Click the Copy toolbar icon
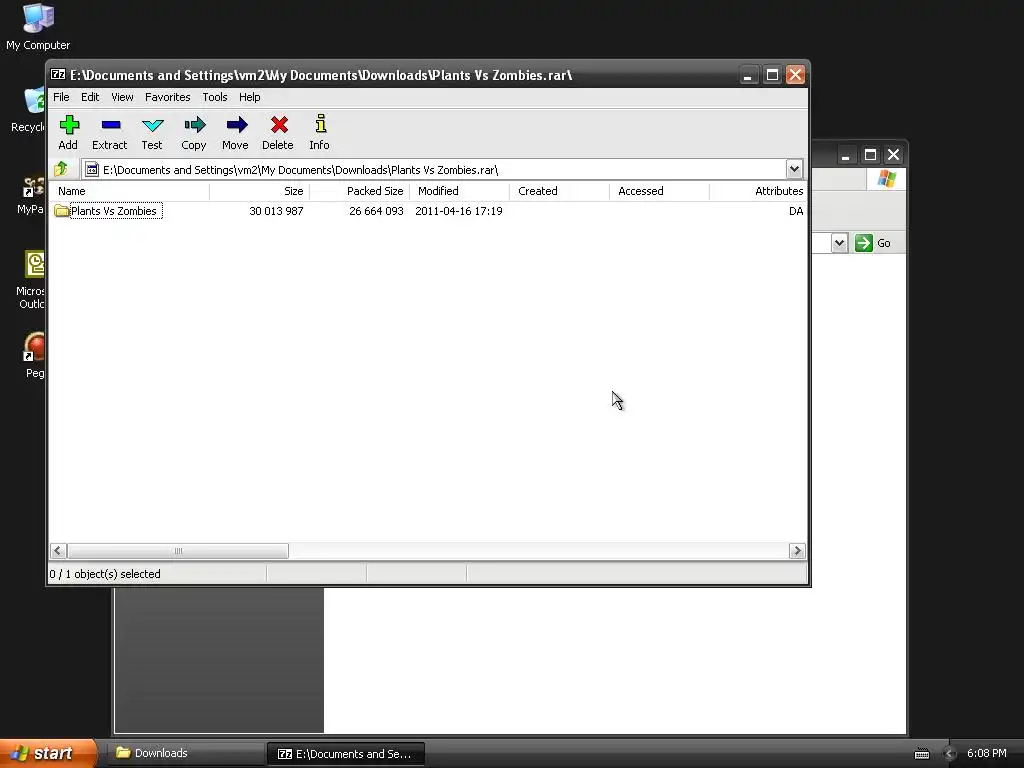Screen dimensions: 1024x768 point(195,125)
